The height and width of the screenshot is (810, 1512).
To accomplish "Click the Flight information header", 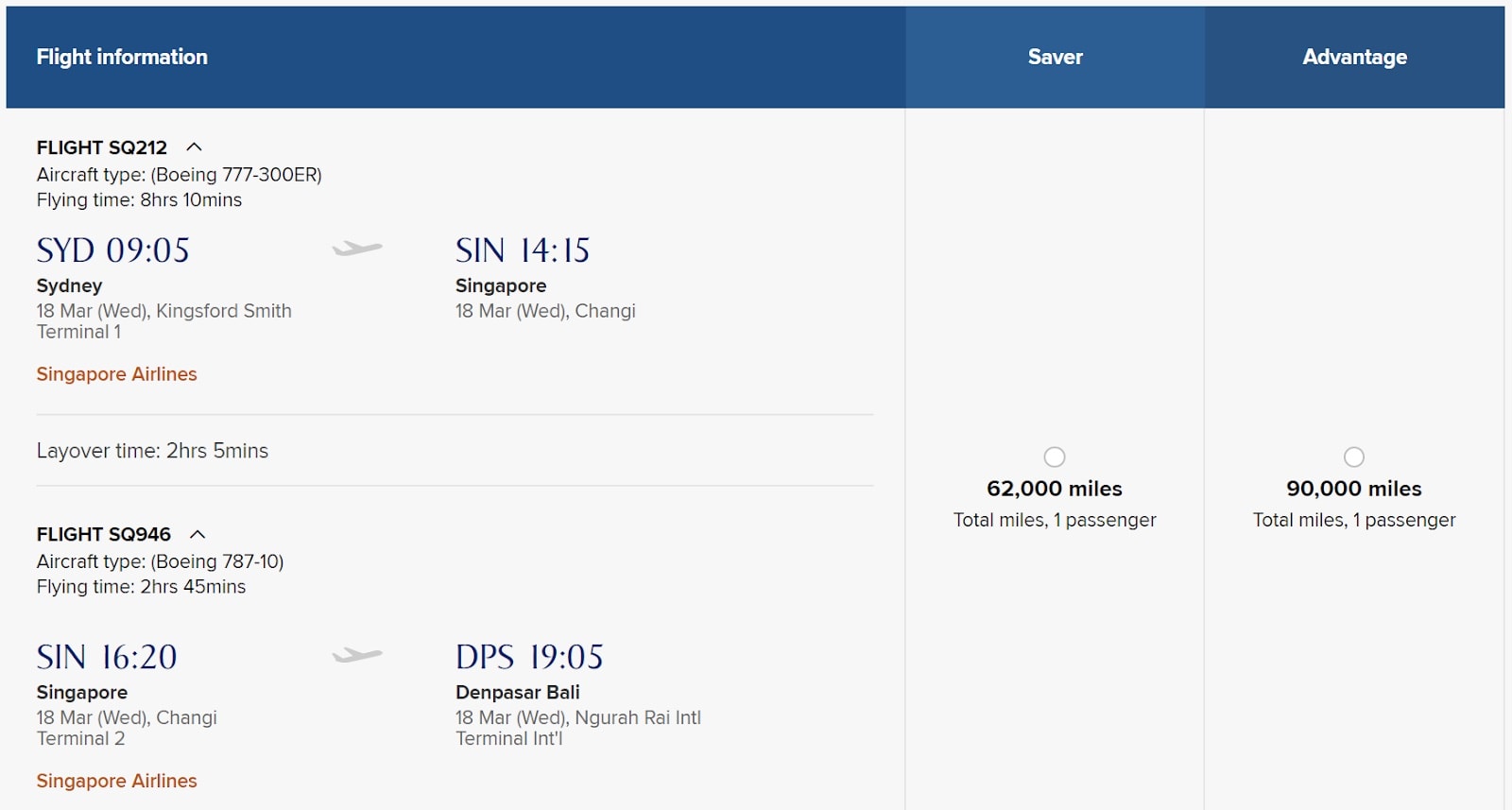I will pos(122,57).
